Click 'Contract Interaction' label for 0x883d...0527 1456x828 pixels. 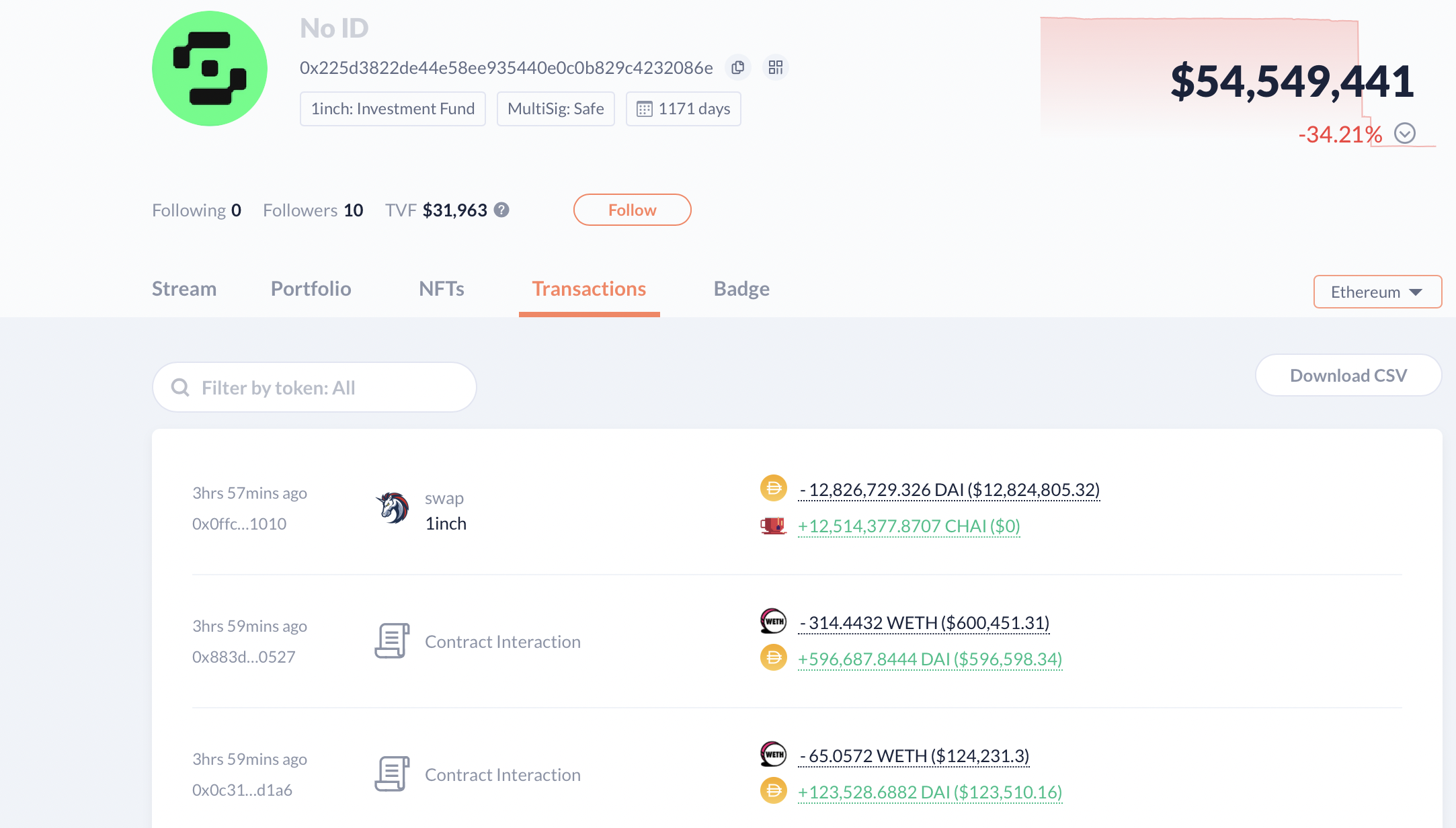click(503, 642)
